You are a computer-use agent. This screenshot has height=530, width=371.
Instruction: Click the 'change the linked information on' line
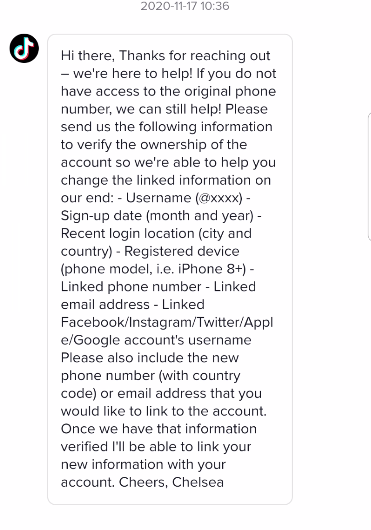(x=166, y=180)
